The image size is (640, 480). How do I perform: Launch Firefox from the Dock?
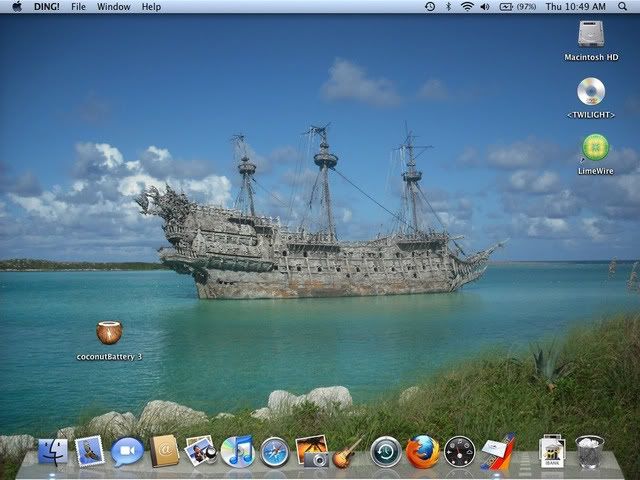[x=422, y=452]
